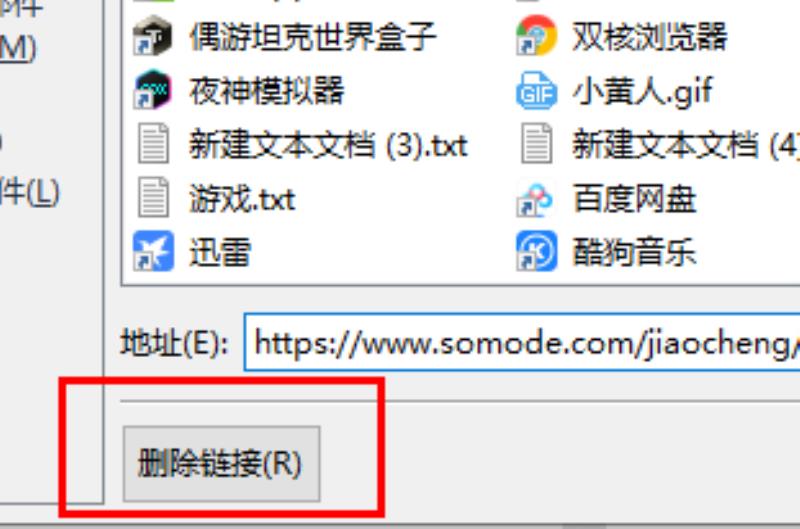Screen dimensions: 800x529
Task: Select the 双核浏览器 entry name
Action: pyautogui.click(x=649, y=37)
